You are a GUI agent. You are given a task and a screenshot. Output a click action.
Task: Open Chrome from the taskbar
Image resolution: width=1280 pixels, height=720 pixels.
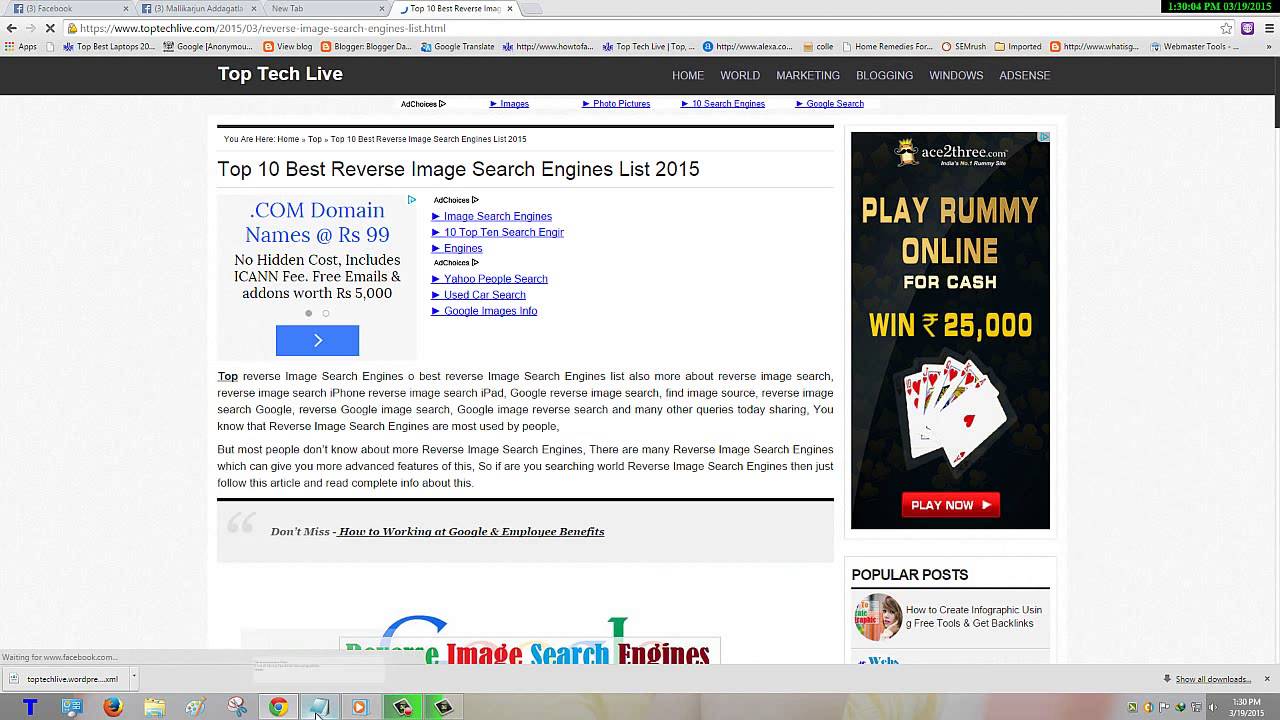point(278,707)
